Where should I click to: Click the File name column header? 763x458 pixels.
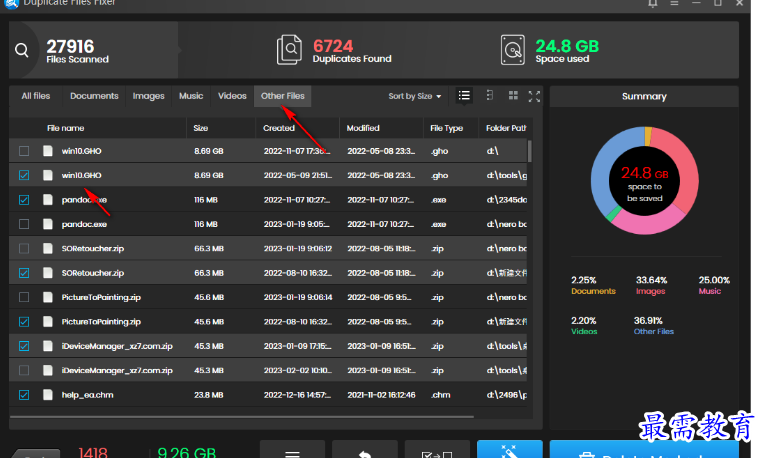(x=65, y=128)
